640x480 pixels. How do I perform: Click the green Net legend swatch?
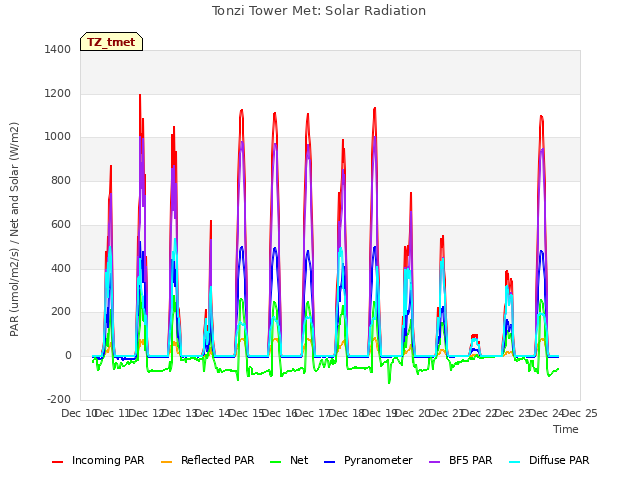pyautogui.click(x=276, y=462)
